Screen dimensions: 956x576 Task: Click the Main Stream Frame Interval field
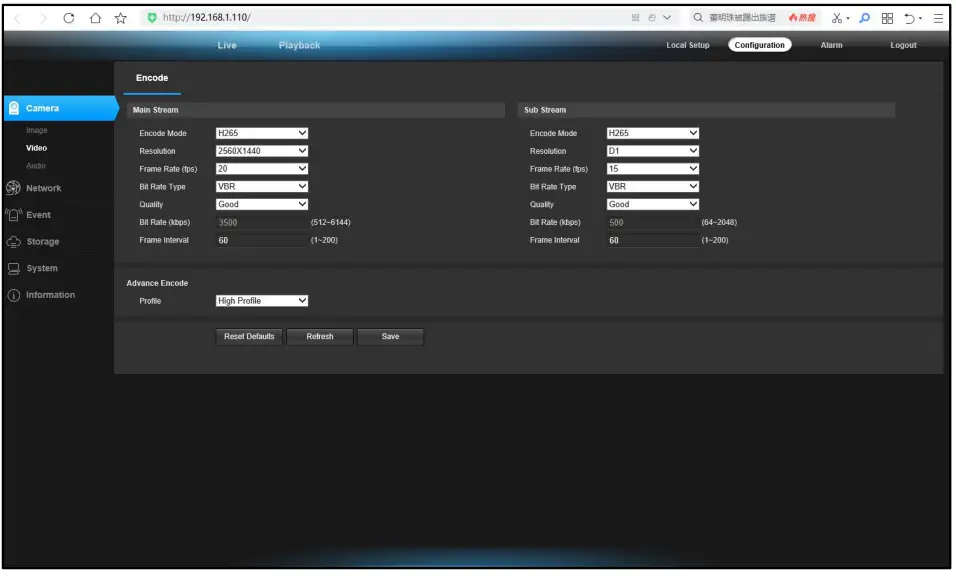point(262,240)
